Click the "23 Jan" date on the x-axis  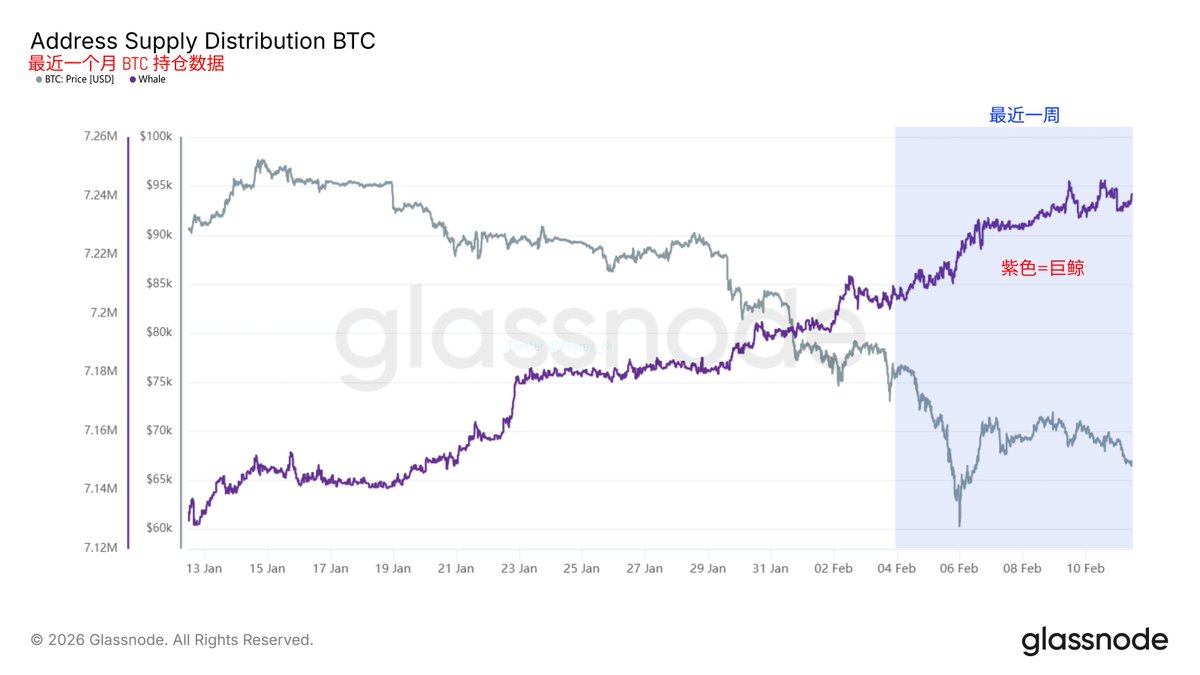tap(517, 568)
